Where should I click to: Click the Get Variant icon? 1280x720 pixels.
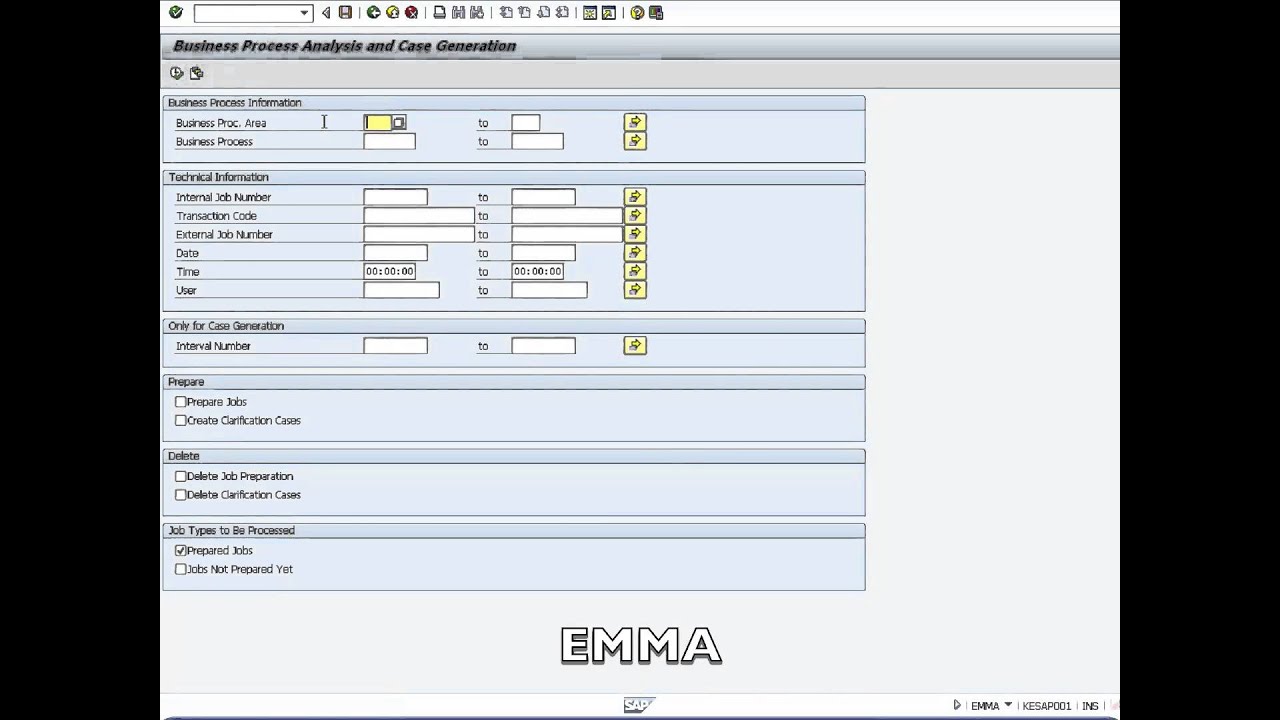tap(196, 73)
